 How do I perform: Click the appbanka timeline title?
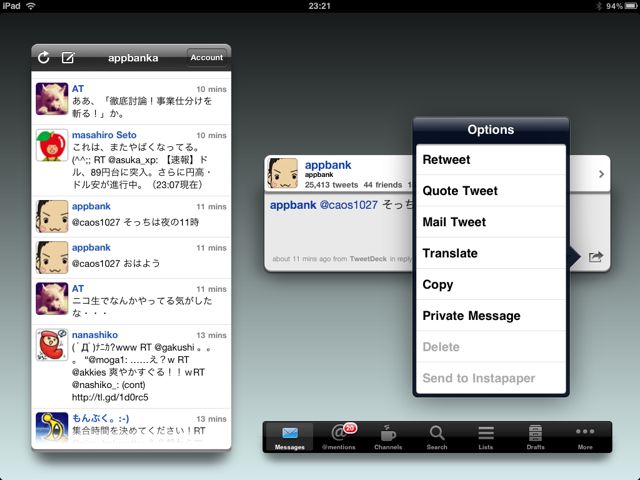(x=133, y=58)
